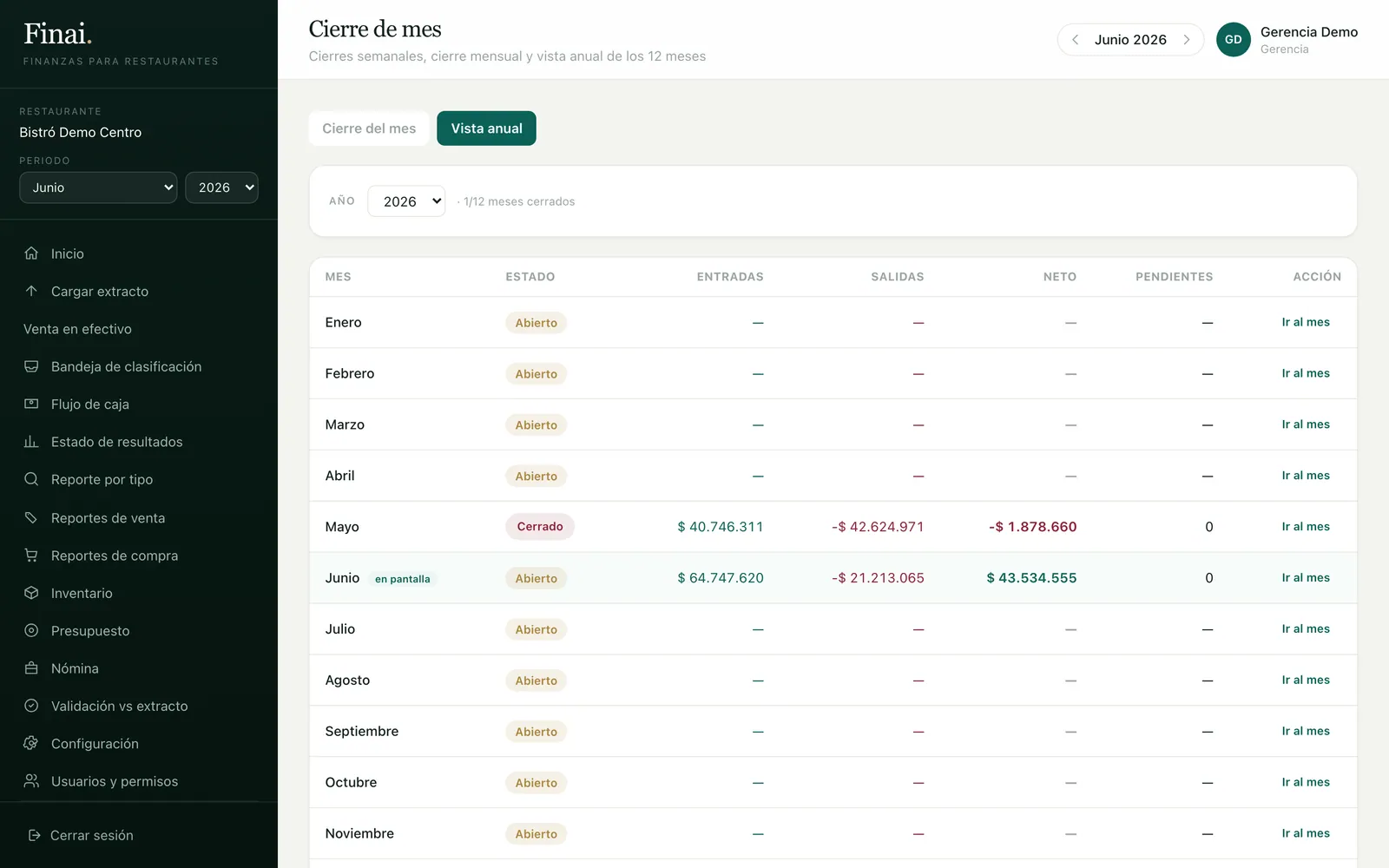Click the Cerrar sesión logout icon
Screen dimensions: 1389x868
tap(35, 835)
